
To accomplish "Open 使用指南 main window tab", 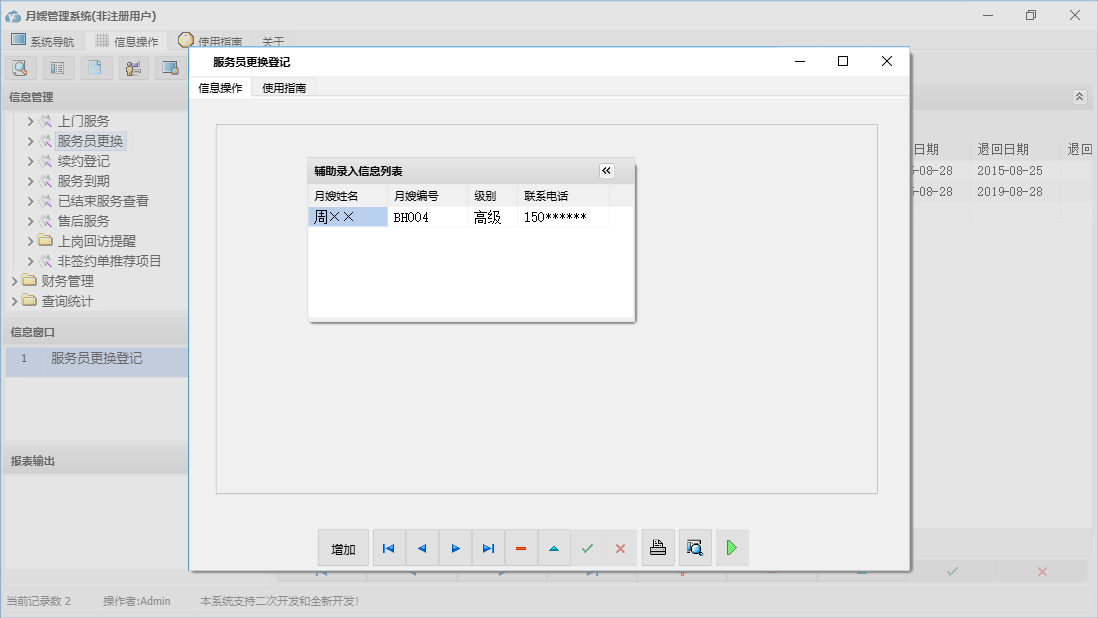I will [211, 41].
